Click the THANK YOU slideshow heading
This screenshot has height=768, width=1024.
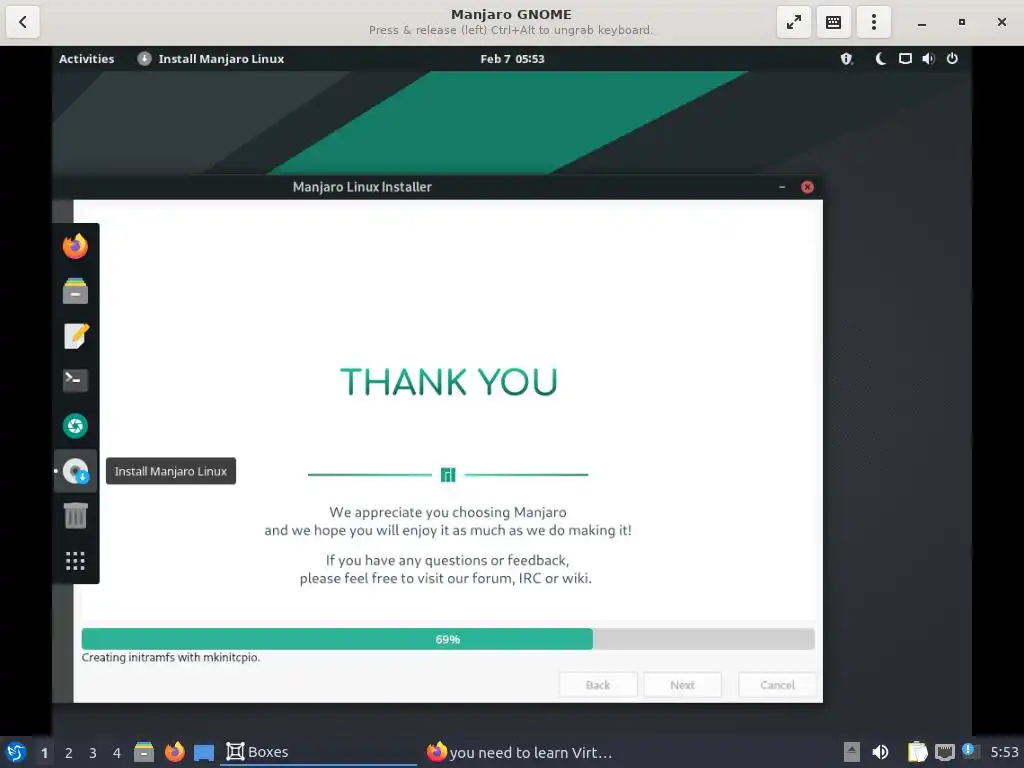449,382
